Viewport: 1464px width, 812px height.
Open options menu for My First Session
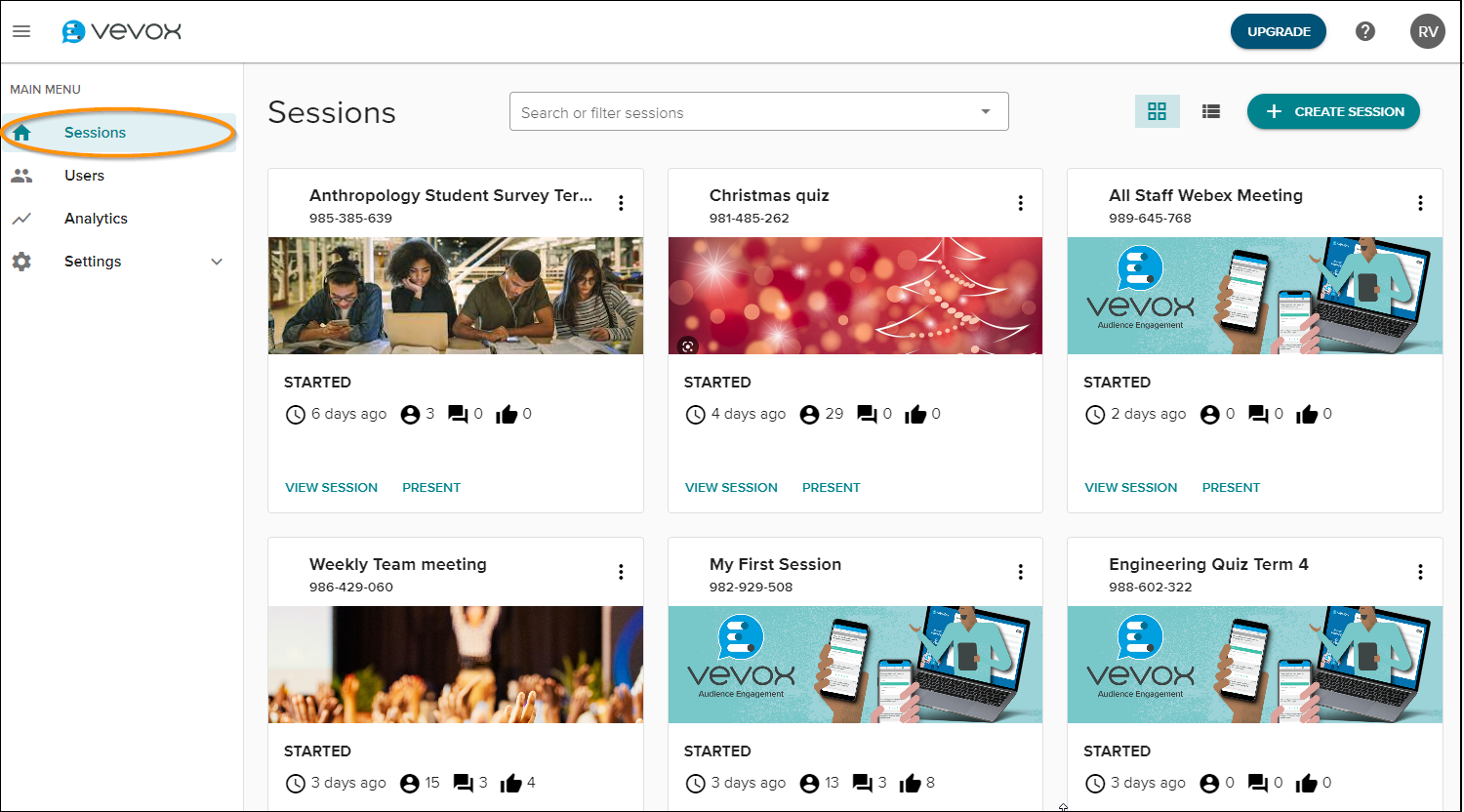coord(1021,572)
